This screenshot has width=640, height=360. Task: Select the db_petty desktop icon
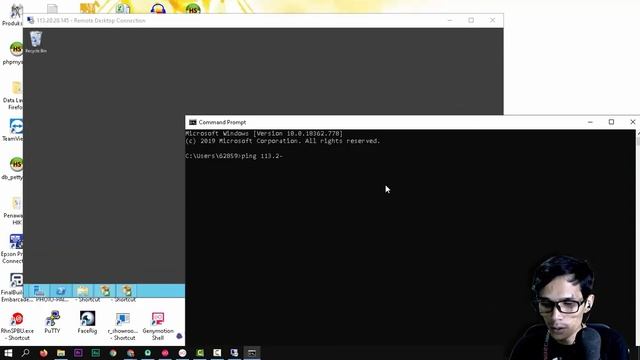13,168
